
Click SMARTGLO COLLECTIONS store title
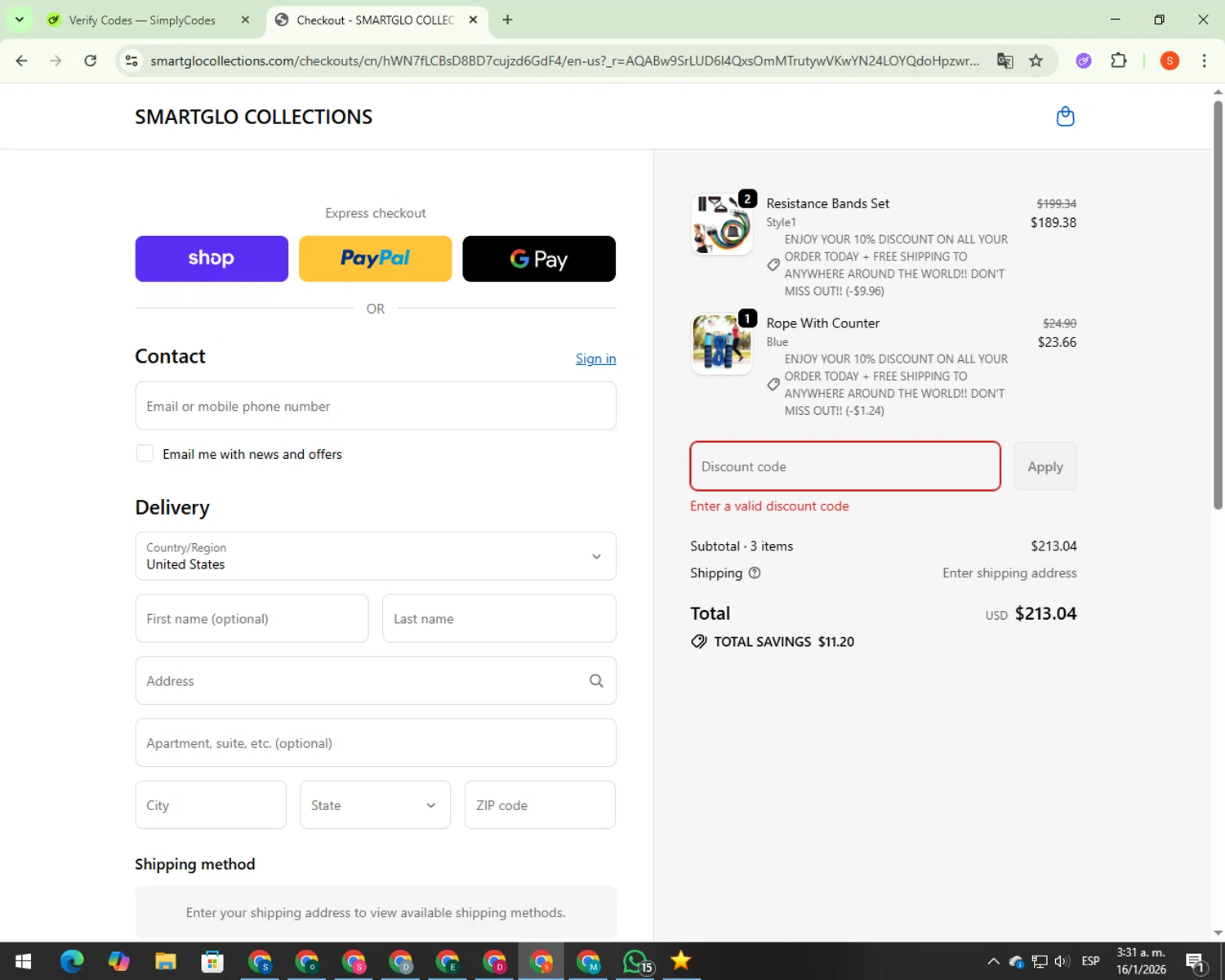(x=253, y=117)
